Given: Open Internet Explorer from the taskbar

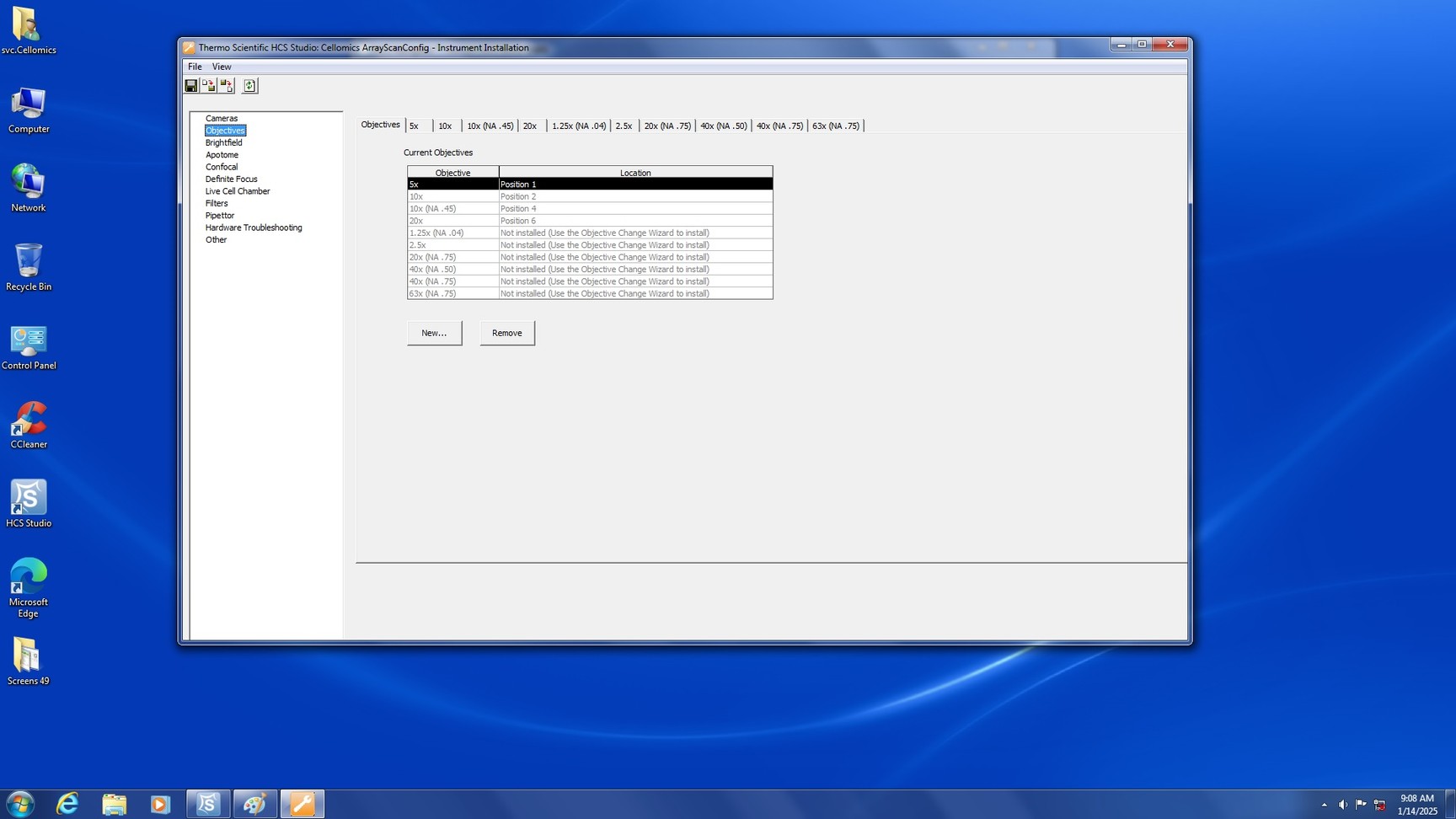Looking at the screenshot, I should [67, 804].
